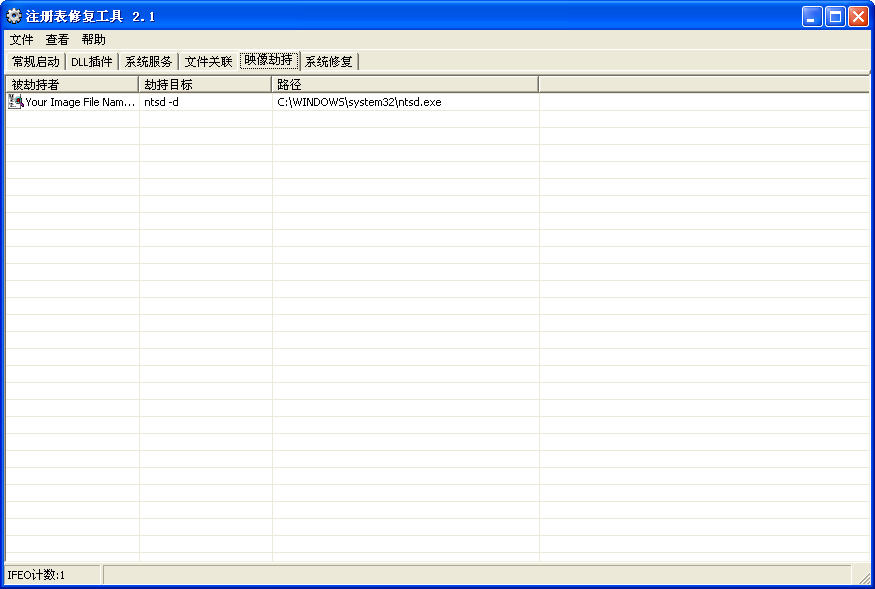Select the icon of the Your Image File Name entry
The width and height of the screenshot is (875, 589).
tap(15, 102)
